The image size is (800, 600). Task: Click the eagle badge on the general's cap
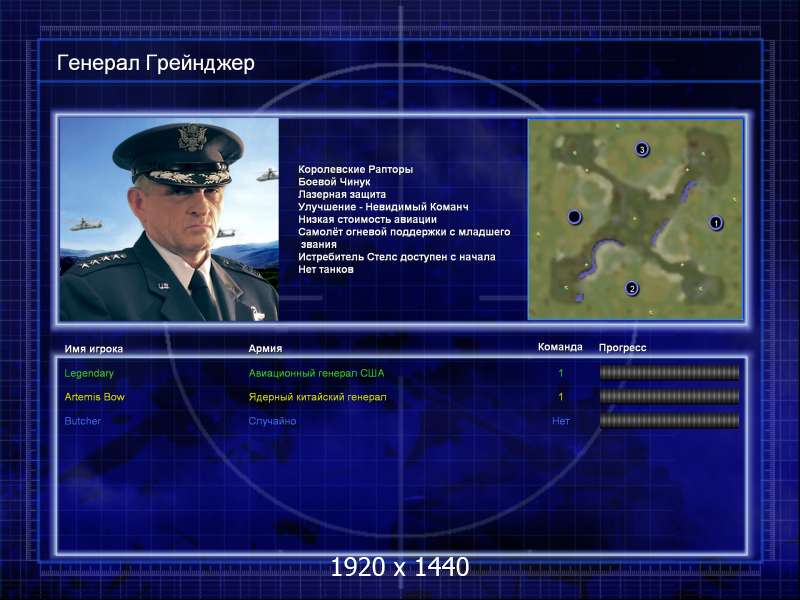tap(190, 138)
